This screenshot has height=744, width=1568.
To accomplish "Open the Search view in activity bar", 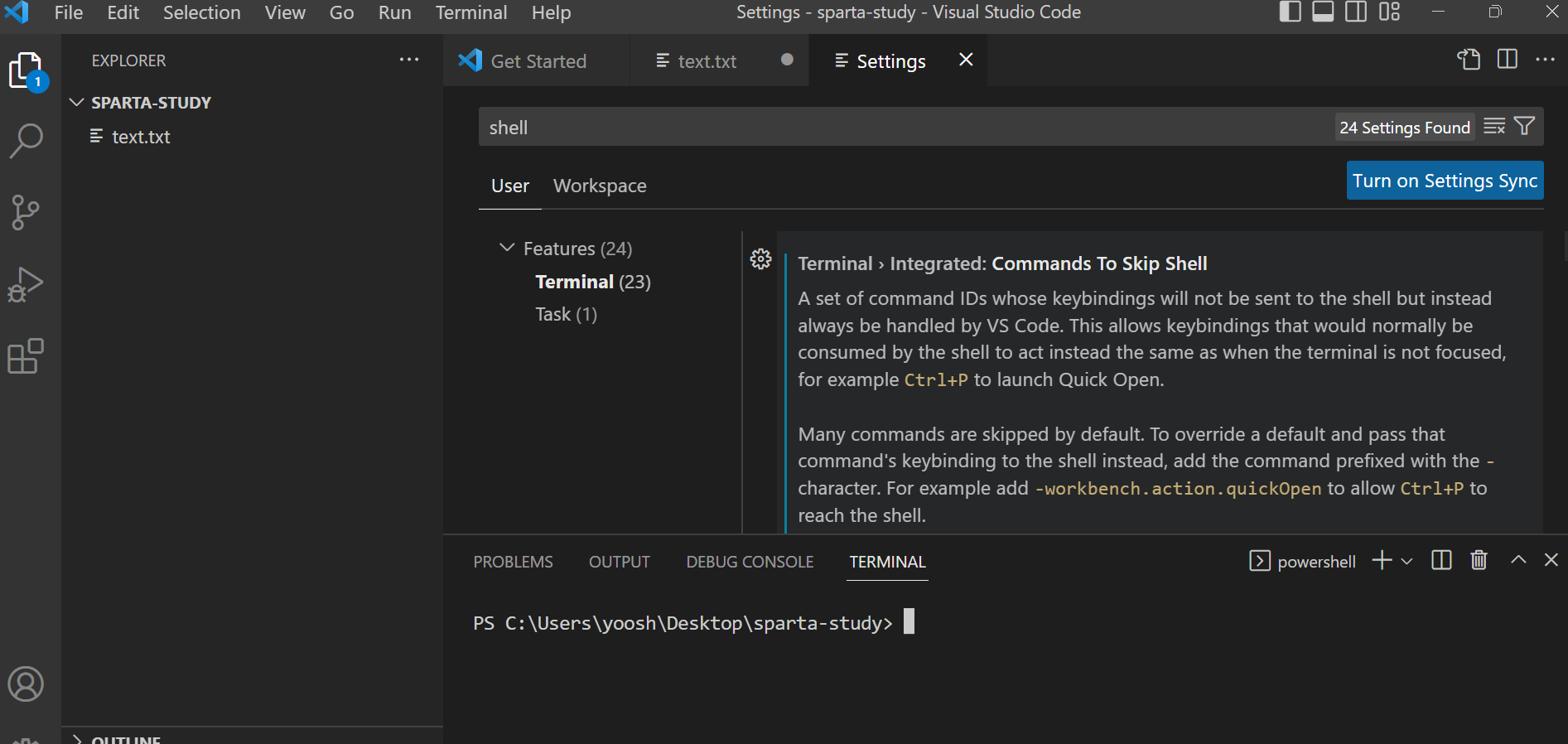I will click(27, 141).
